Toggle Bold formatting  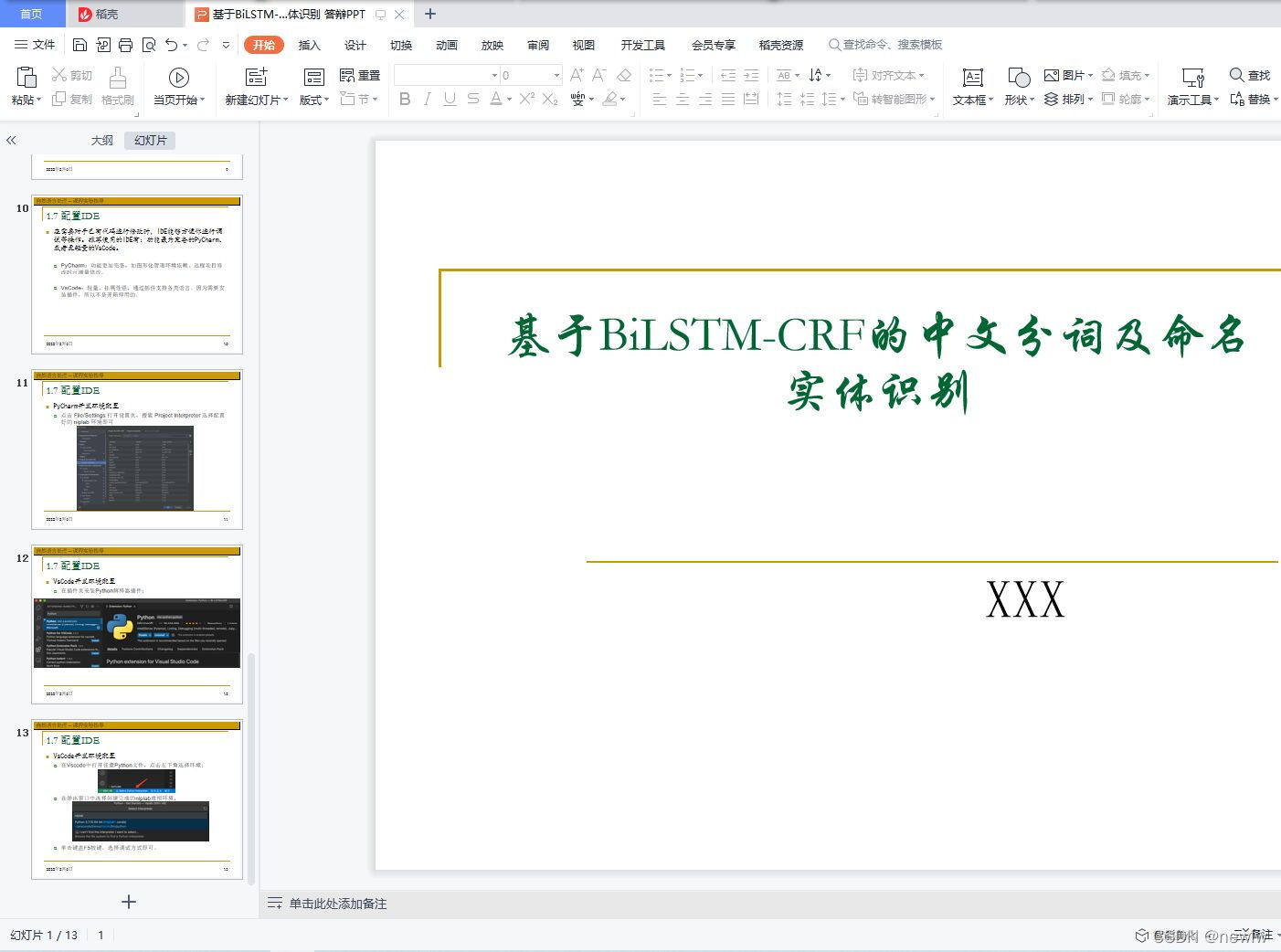[405, 99]
